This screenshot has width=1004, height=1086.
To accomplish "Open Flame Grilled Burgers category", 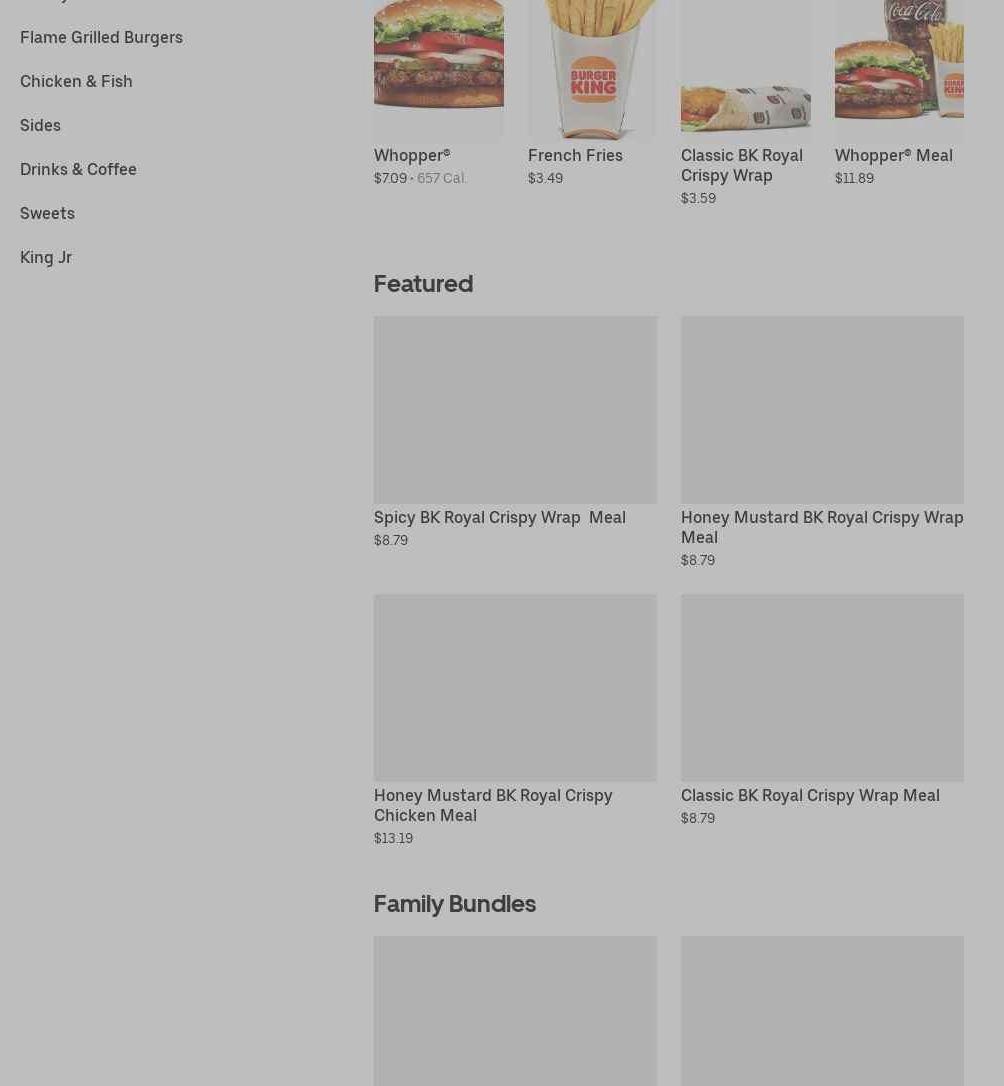I will (x=101, y=37).
